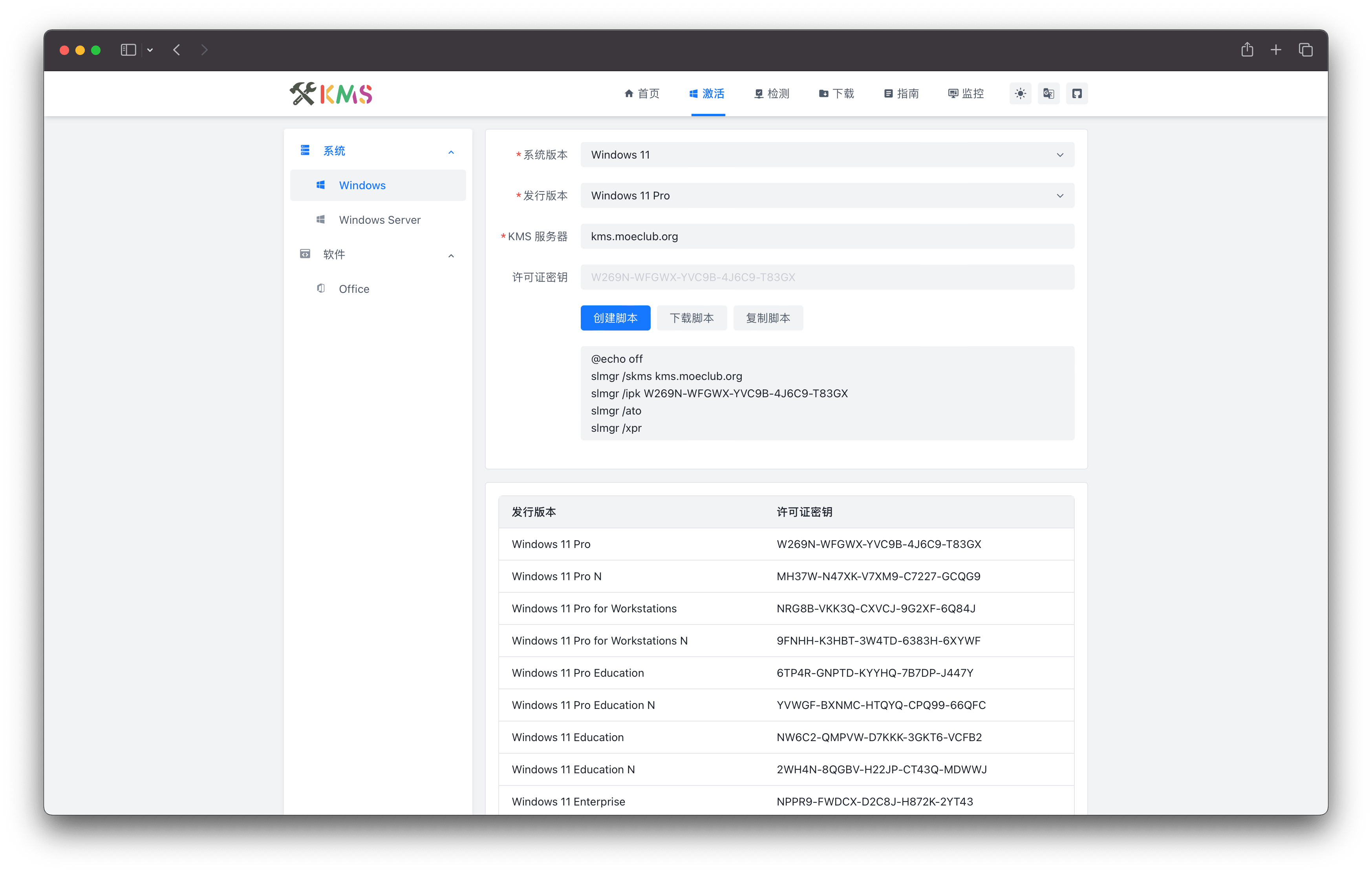Open a new tab with plus icon
1372x873 pixels.
[1276, 50]
